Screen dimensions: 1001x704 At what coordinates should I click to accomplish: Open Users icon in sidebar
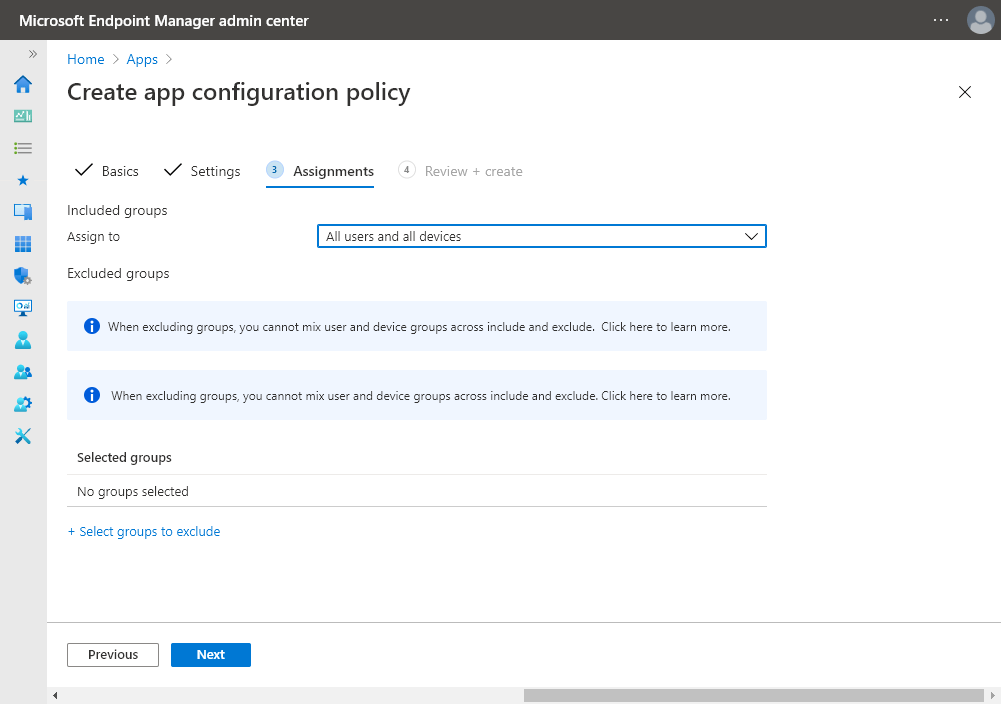coord(23,340)
